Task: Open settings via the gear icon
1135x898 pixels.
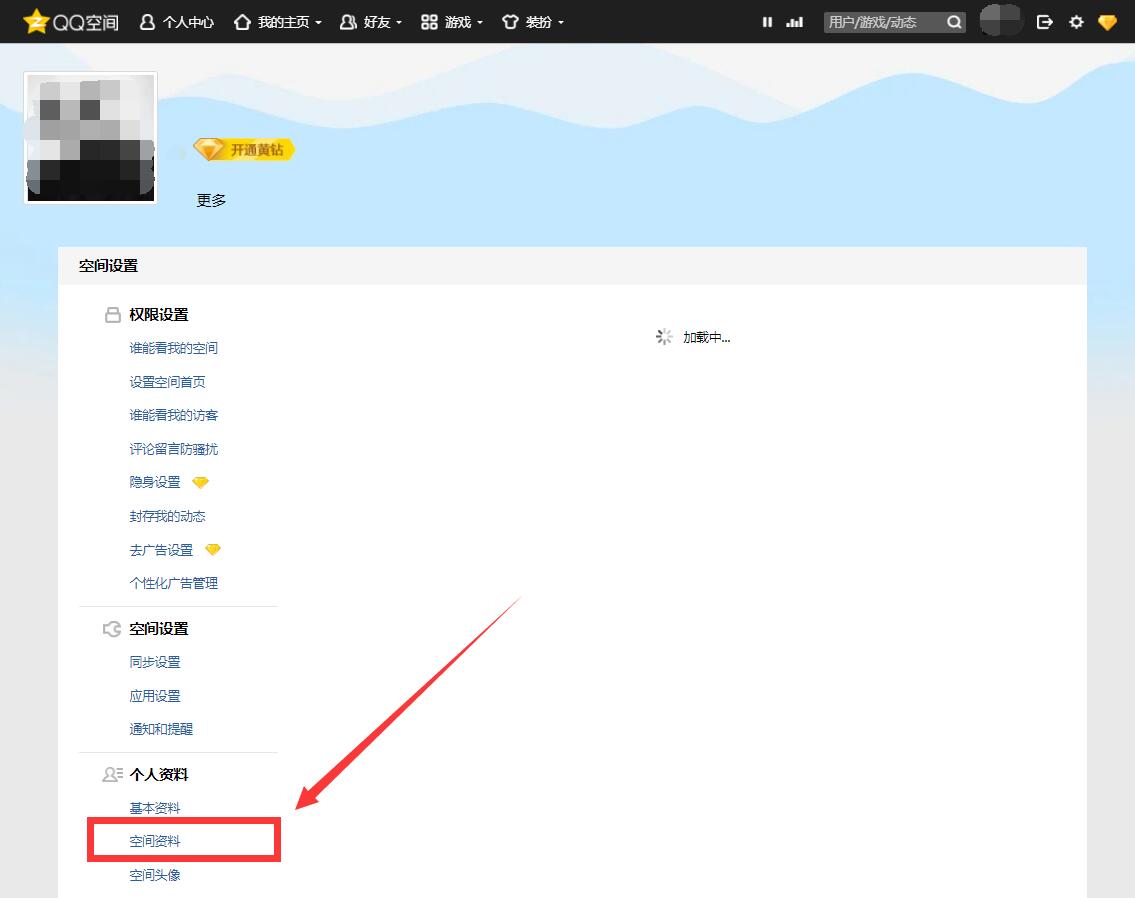Action: click(x=1076, y=21)
